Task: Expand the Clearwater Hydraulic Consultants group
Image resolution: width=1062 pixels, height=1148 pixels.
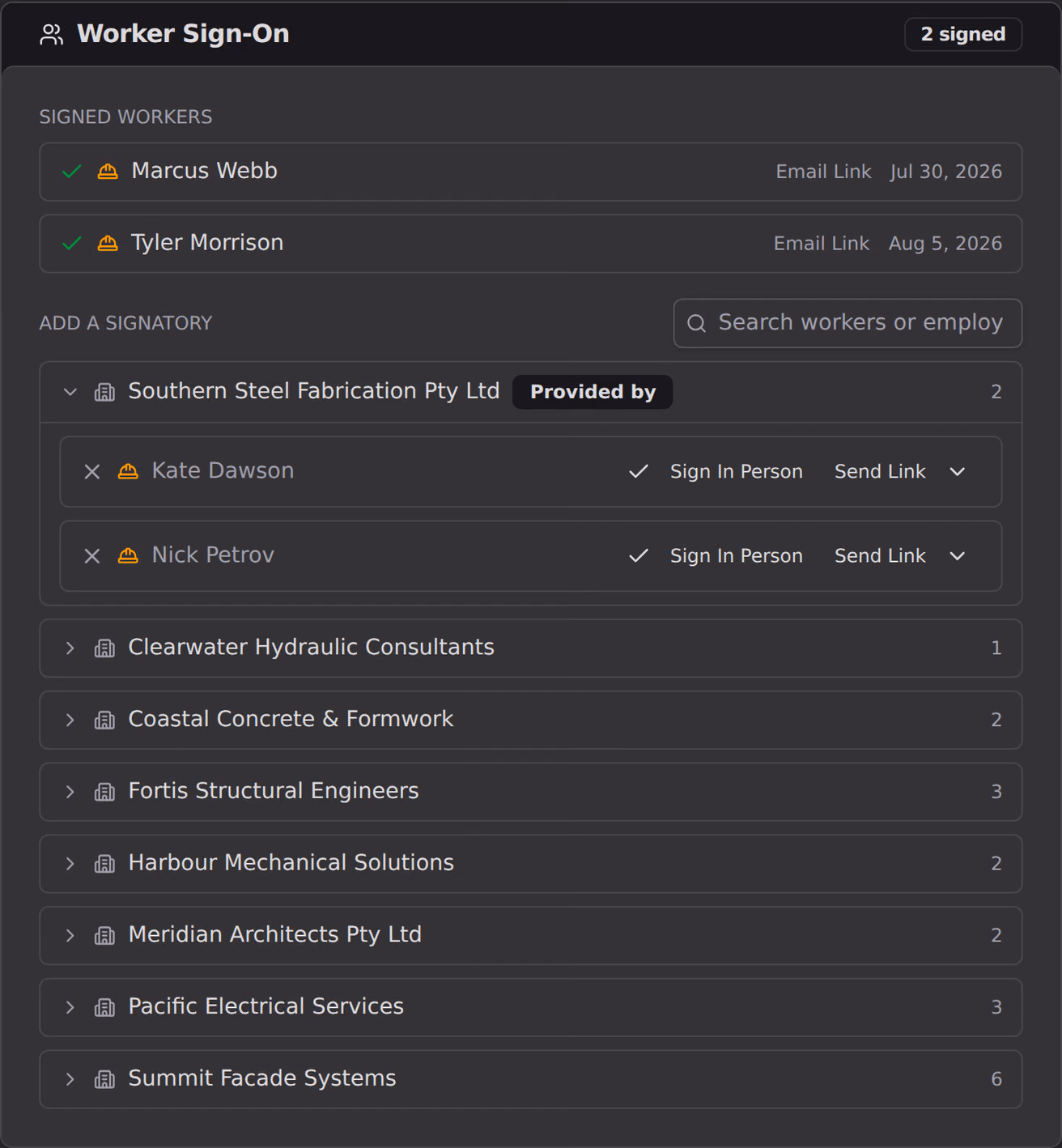Action: point(70,648)
